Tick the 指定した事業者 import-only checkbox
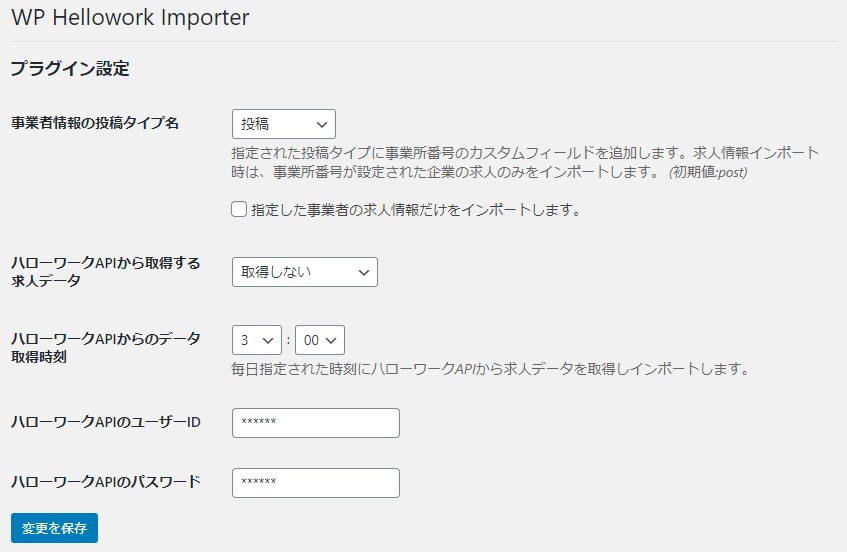This screenshot has height=552, width=847. (239, 209)
